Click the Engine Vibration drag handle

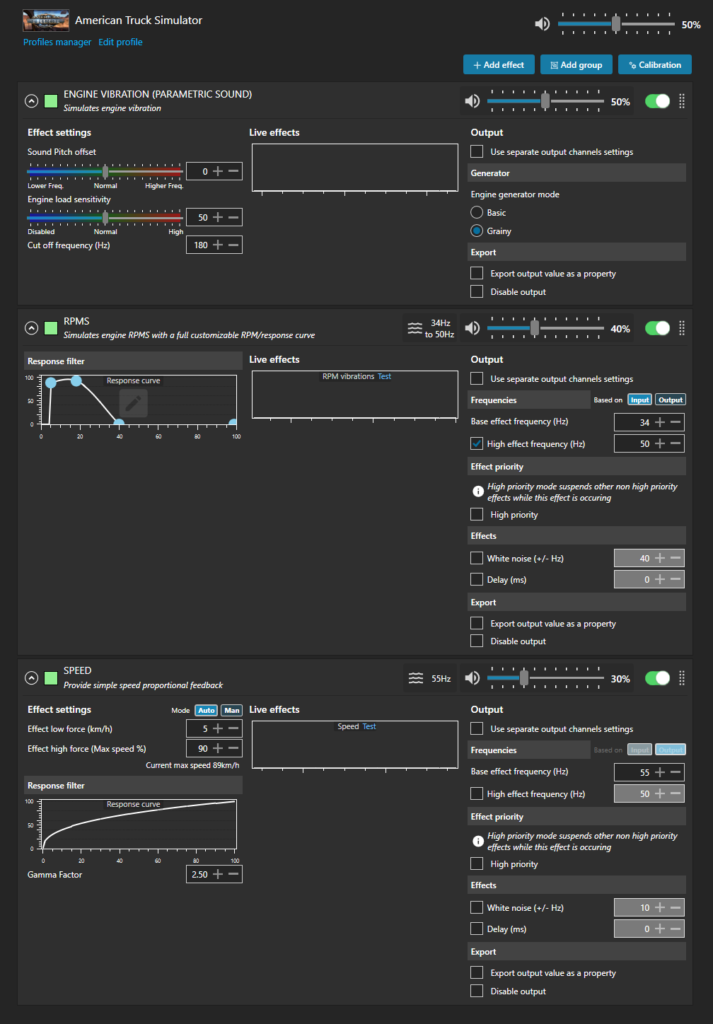point(682,101)
